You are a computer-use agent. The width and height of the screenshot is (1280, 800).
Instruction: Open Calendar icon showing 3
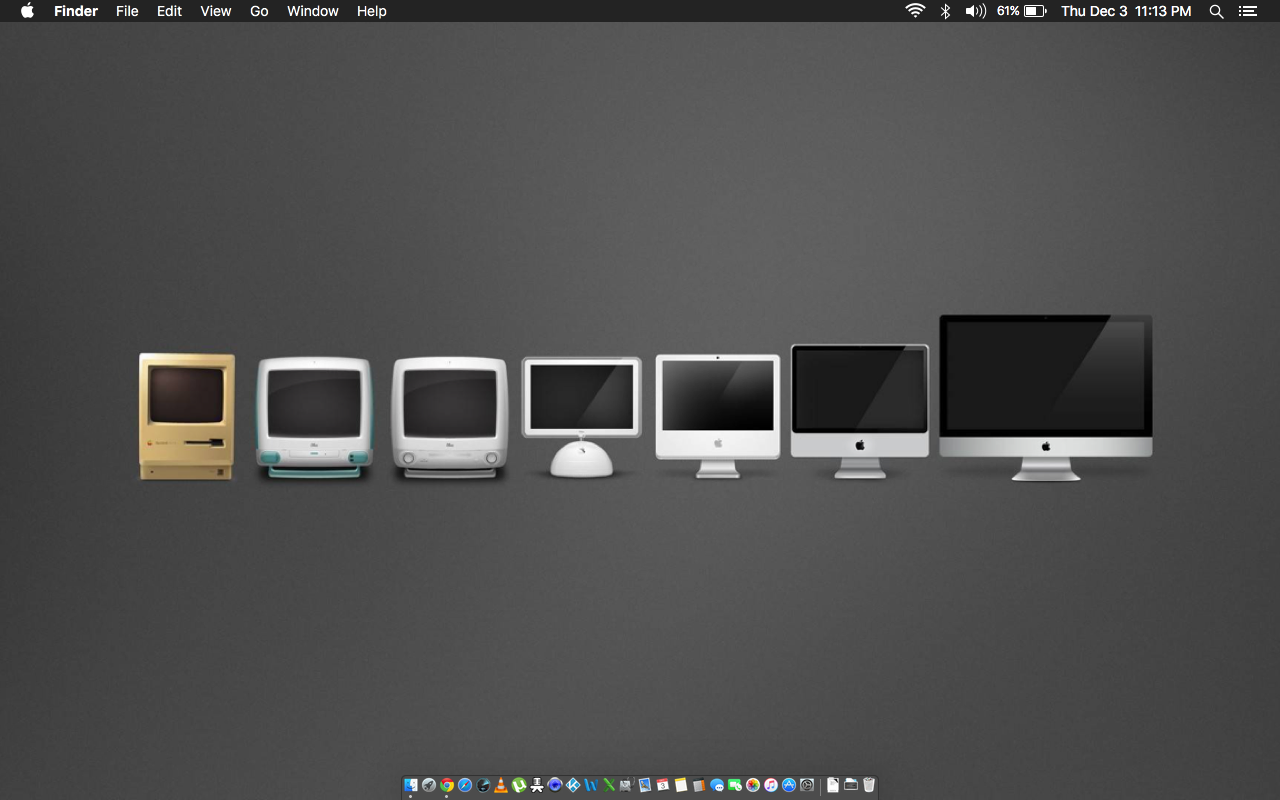coord(662,785)
